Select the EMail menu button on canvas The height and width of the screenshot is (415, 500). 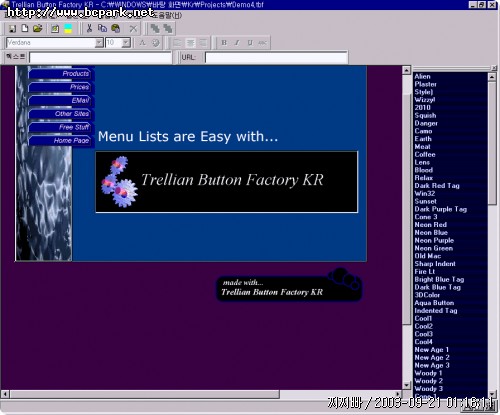pos(61,100)
